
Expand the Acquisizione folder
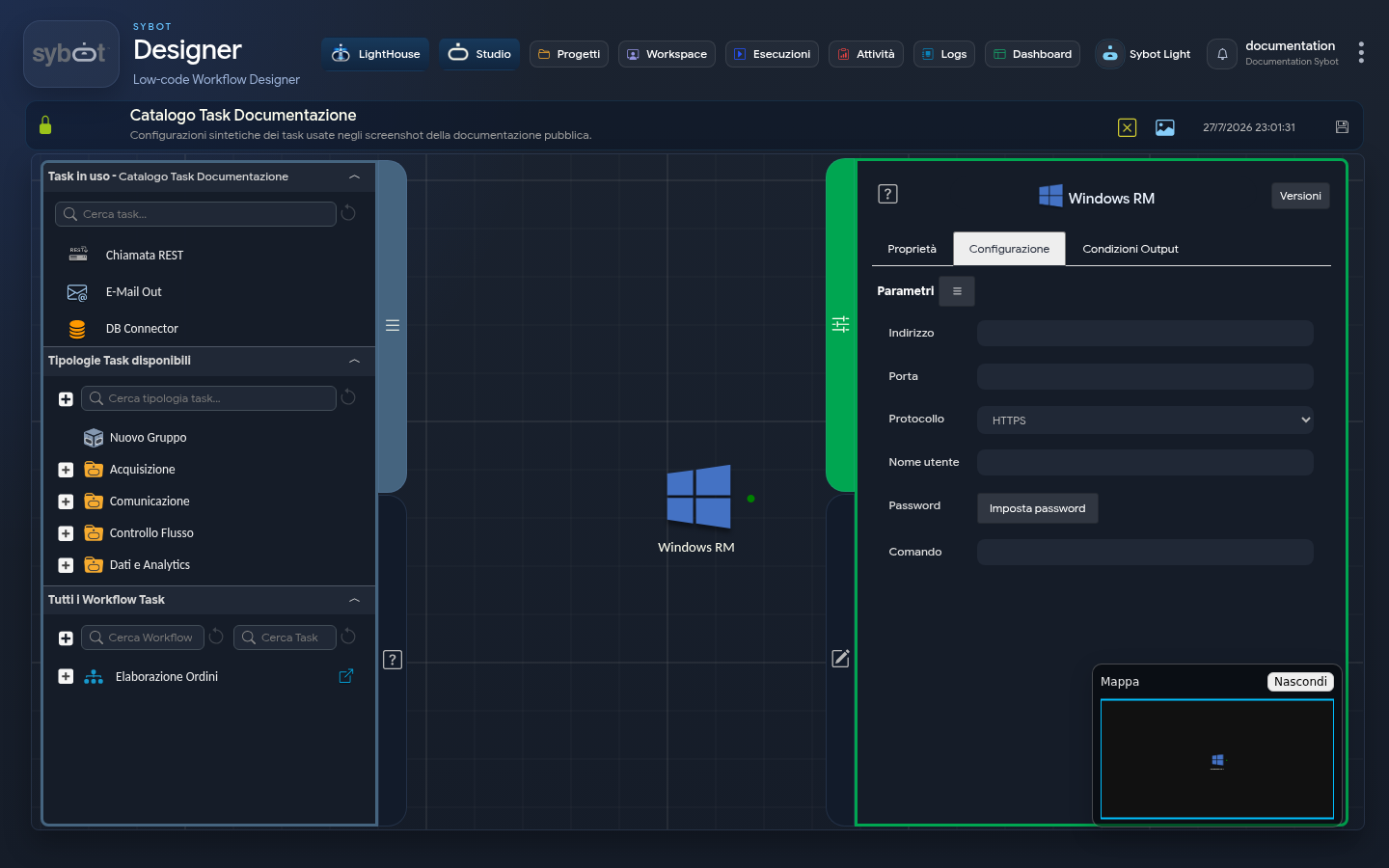(66, 470)
